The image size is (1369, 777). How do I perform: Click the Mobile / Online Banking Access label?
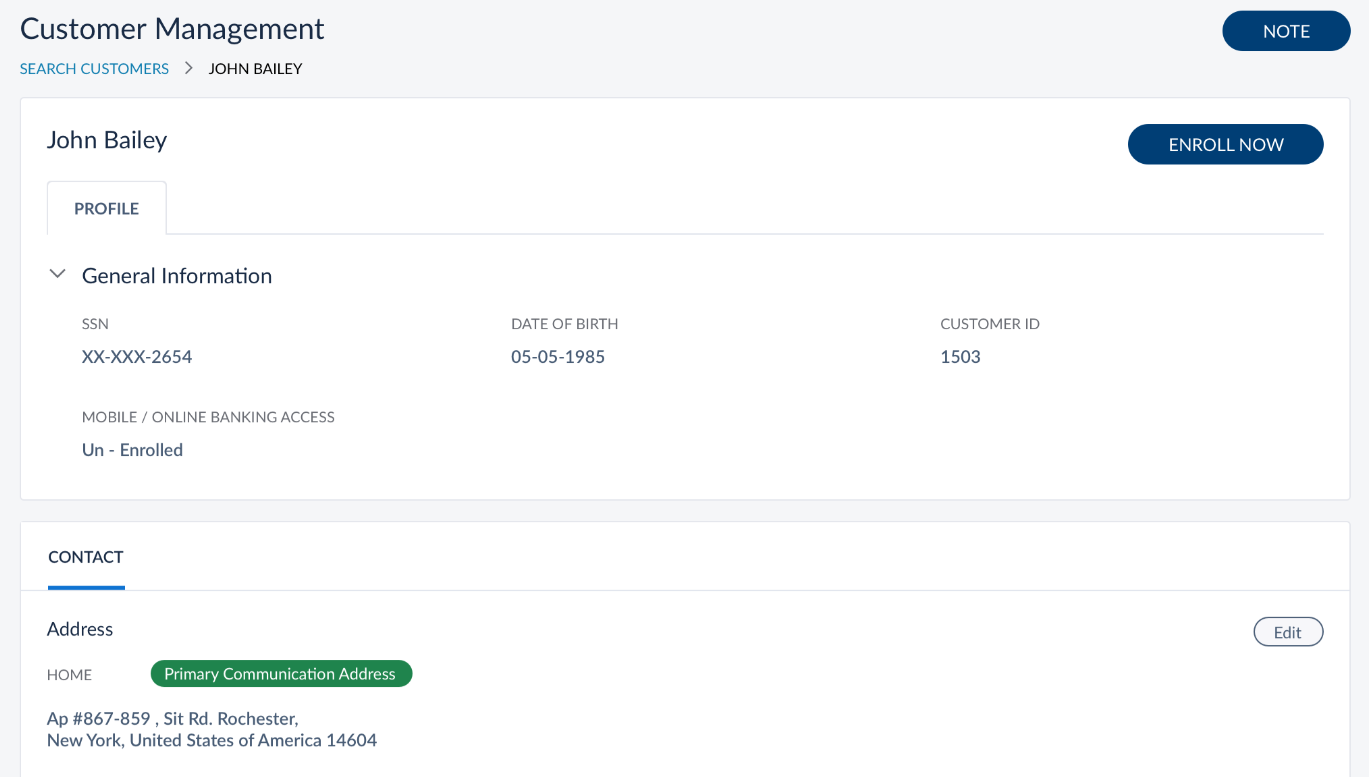pos(208,417)
